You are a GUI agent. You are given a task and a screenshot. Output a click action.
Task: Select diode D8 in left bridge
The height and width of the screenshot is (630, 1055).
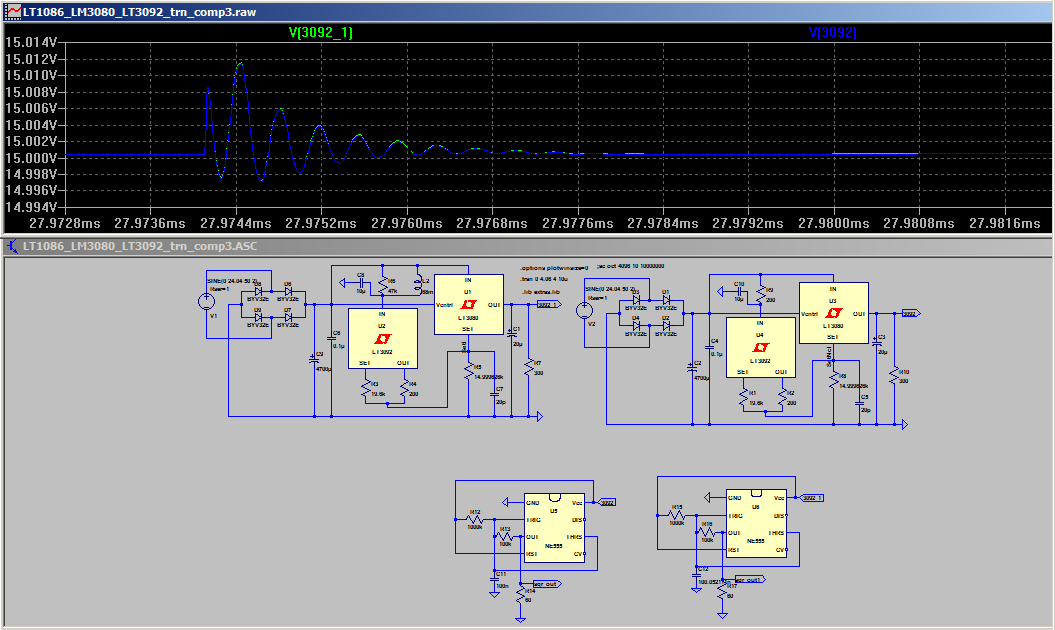pyautogui.click(x=258, y=291)
